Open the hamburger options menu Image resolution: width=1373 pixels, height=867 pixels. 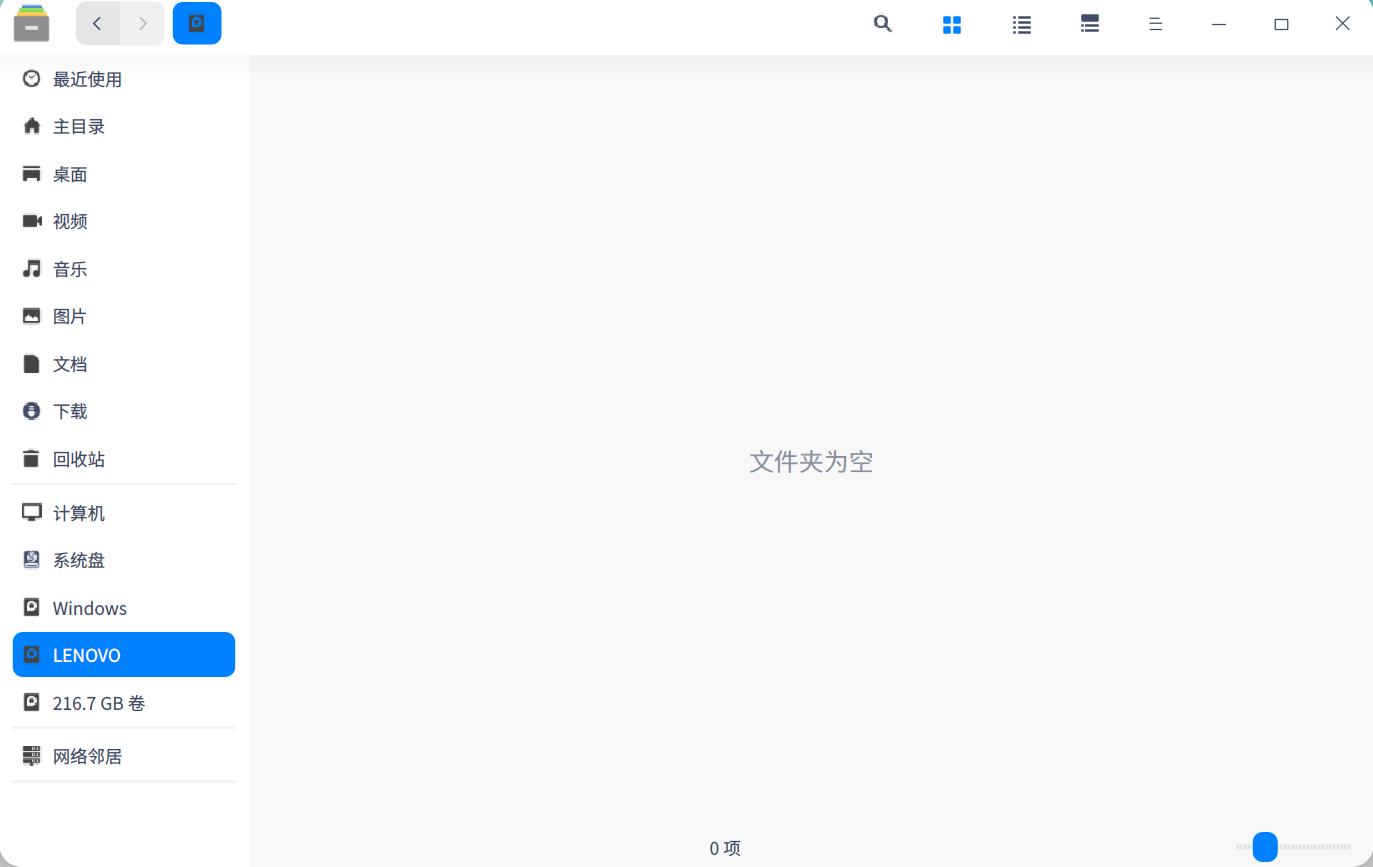coord(1155,23)
